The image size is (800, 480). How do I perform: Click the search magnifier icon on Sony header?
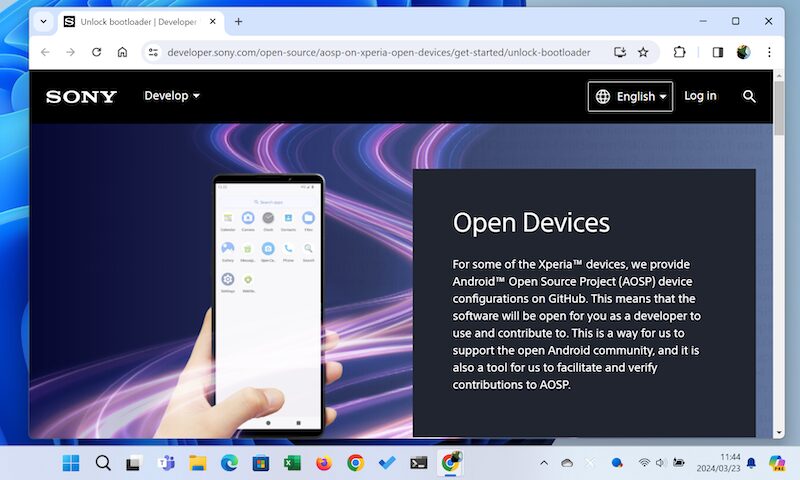pyautogui.click(x=749, y=96)
